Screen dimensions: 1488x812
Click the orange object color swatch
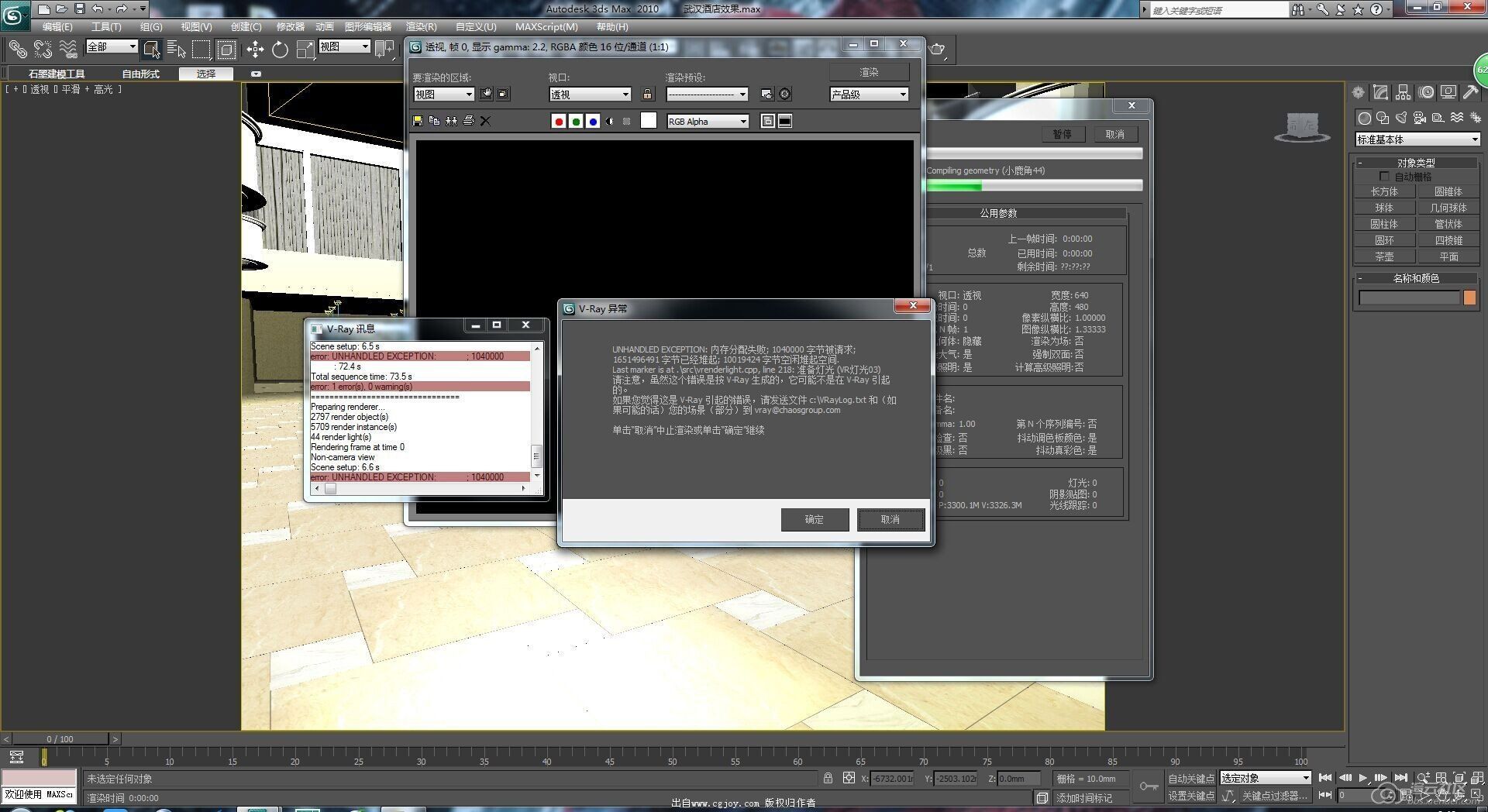1469,298
